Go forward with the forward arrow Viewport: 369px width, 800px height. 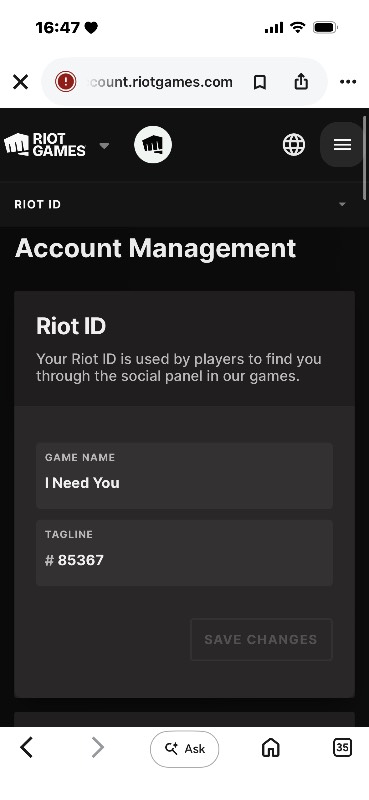[x=97, y=748]
